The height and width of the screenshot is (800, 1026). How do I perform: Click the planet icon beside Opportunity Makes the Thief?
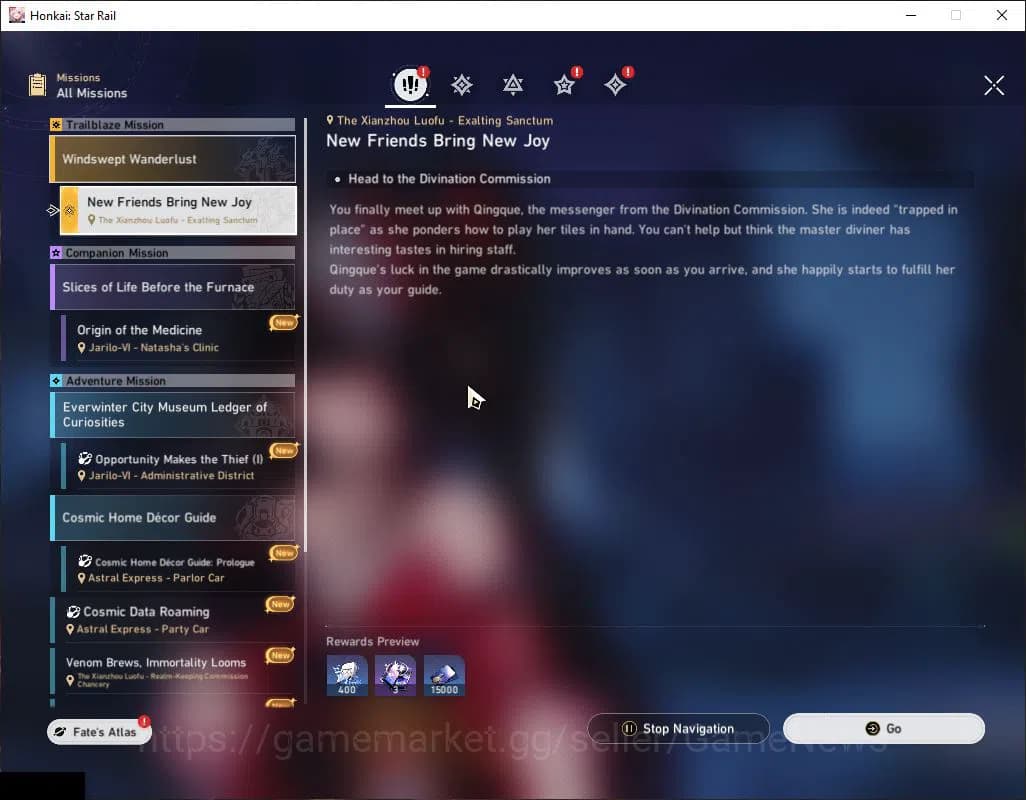click(85, 459)
